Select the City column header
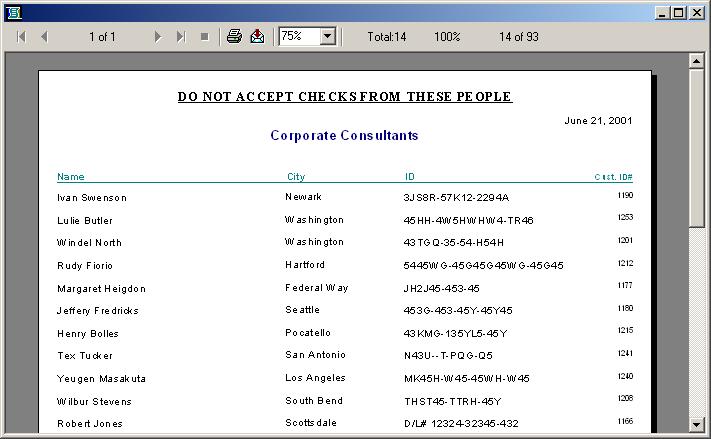 tap(296, 177)
